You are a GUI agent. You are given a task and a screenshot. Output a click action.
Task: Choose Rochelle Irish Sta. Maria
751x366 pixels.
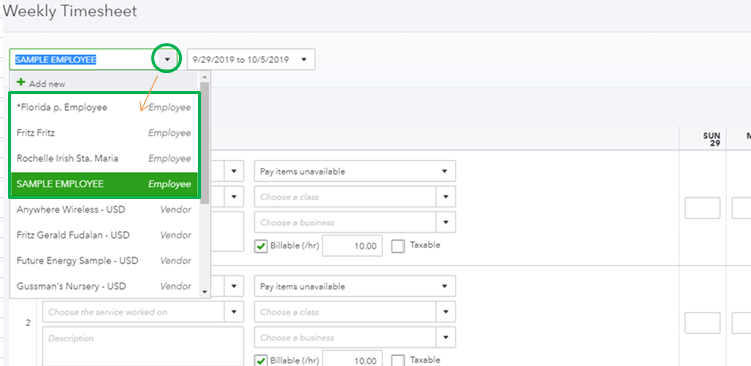pos(103,158)
